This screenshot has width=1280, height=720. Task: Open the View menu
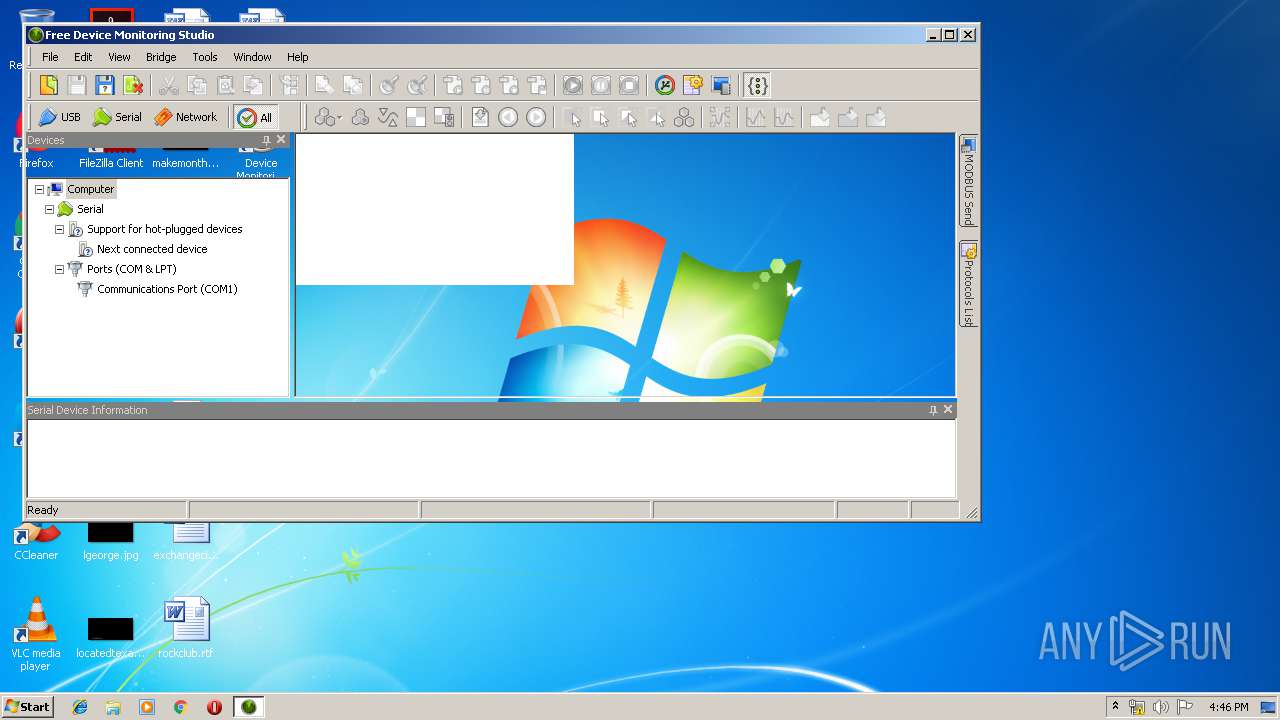119,57
